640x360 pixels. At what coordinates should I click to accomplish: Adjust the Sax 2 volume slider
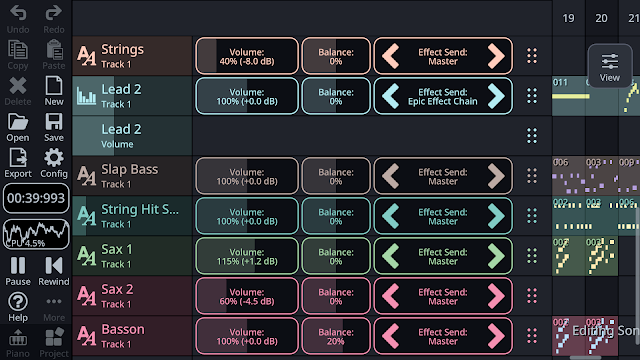(x=247, y=296)
